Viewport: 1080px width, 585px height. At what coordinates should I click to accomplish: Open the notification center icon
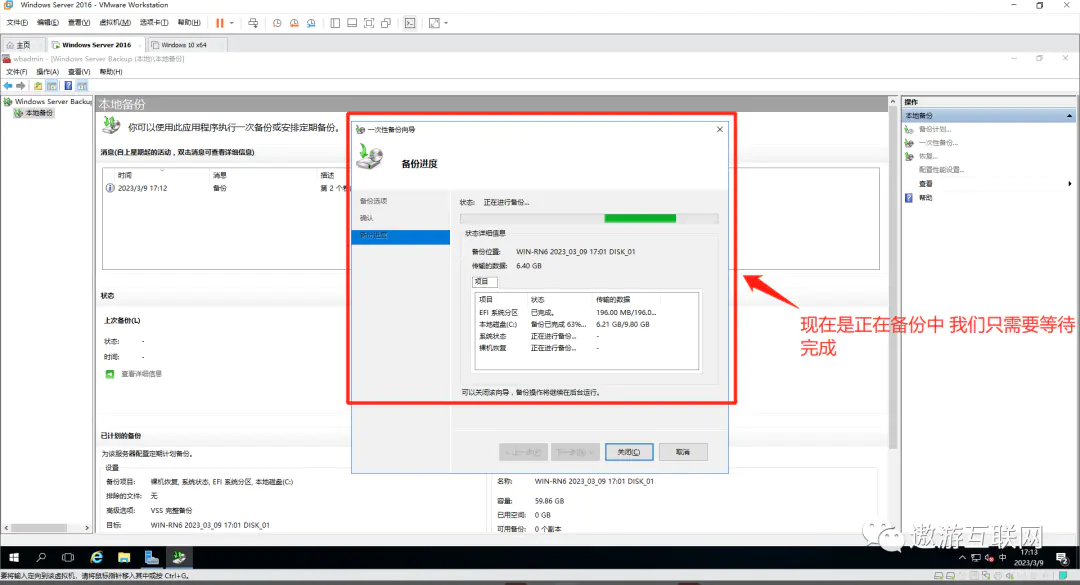click(x=1062, y=558)
